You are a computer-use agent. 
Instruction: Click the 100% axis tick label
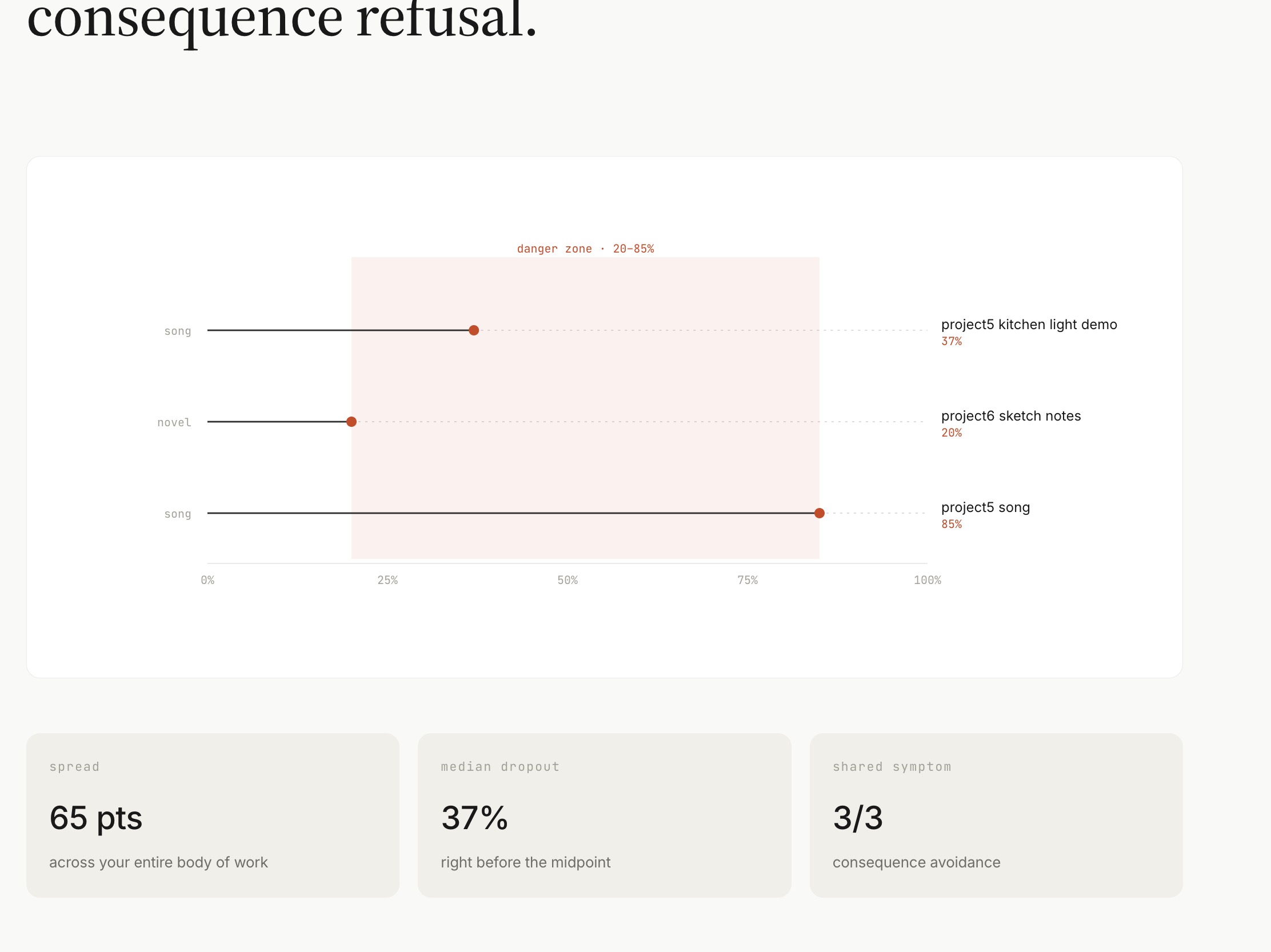927,580
